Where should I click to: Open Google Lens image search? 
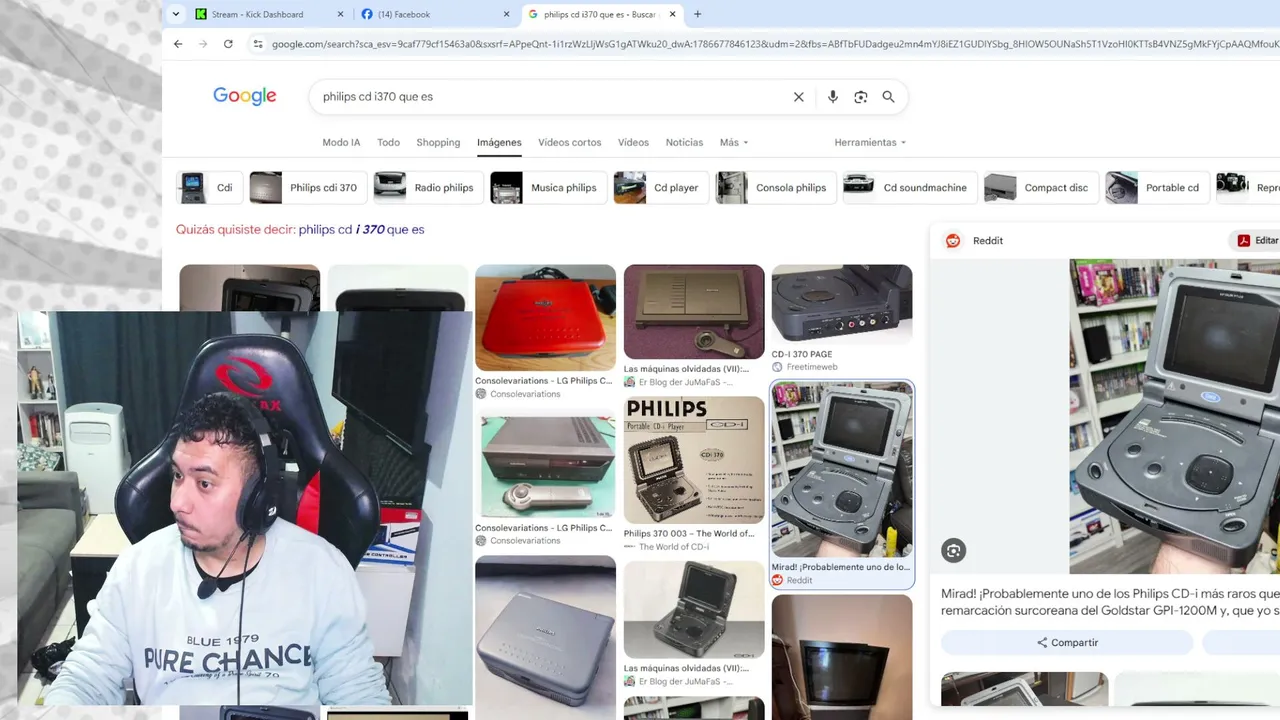point(860,97)
